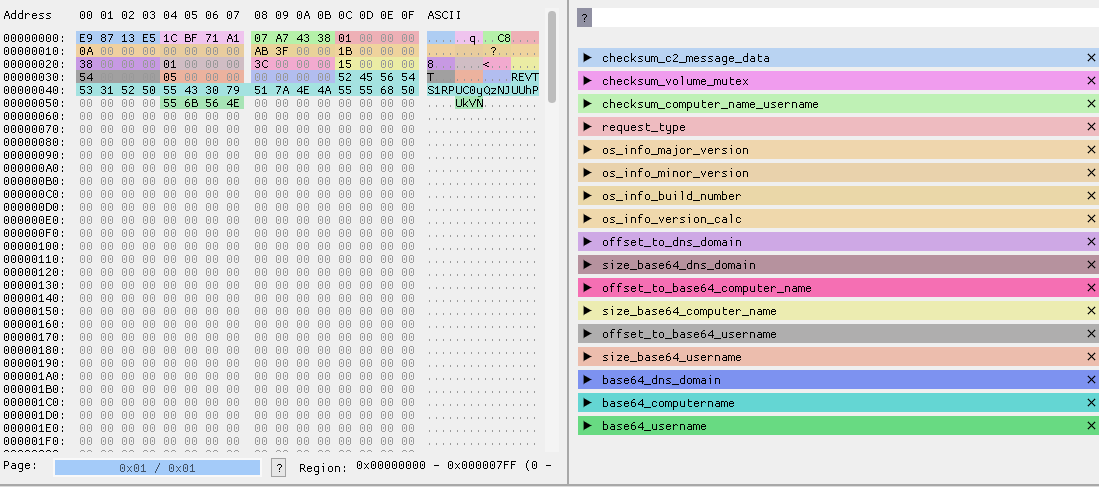
Task: Select the base64_computername bookmark row
Action: point(668,403)
